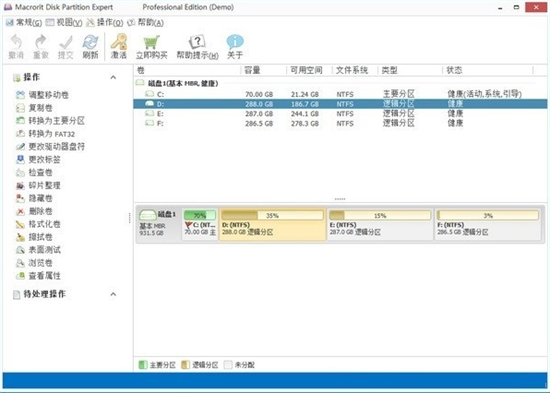The height and width of the screenshot is (393, 550).
Task: Click the E: (NTFS) label in disk map
Action: pos(343,225)
